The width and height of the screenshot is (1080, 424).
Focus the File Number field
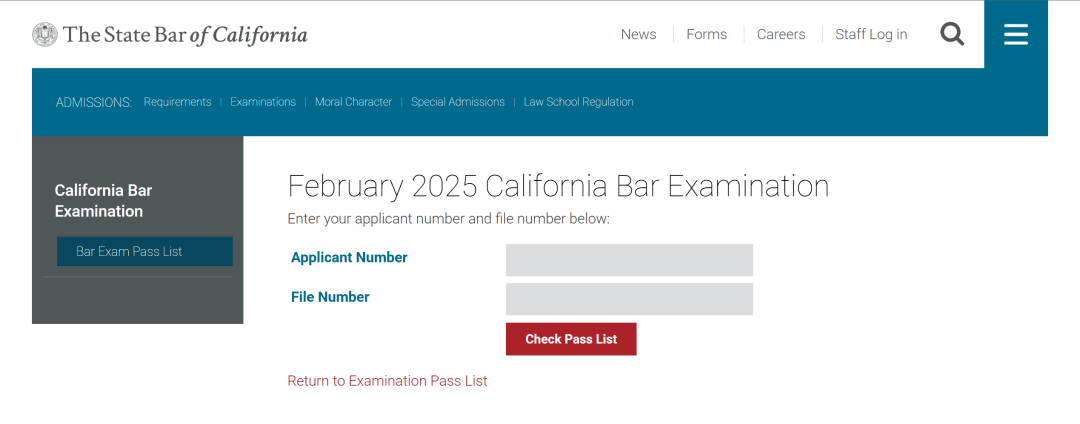coord(630,299)
